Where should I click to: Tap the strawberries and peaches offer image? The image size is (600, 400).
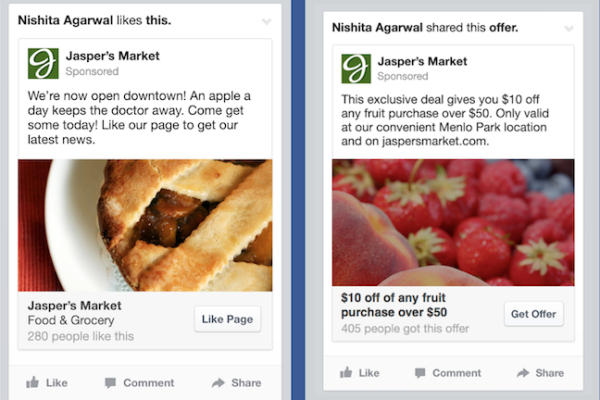coord(453,222)
